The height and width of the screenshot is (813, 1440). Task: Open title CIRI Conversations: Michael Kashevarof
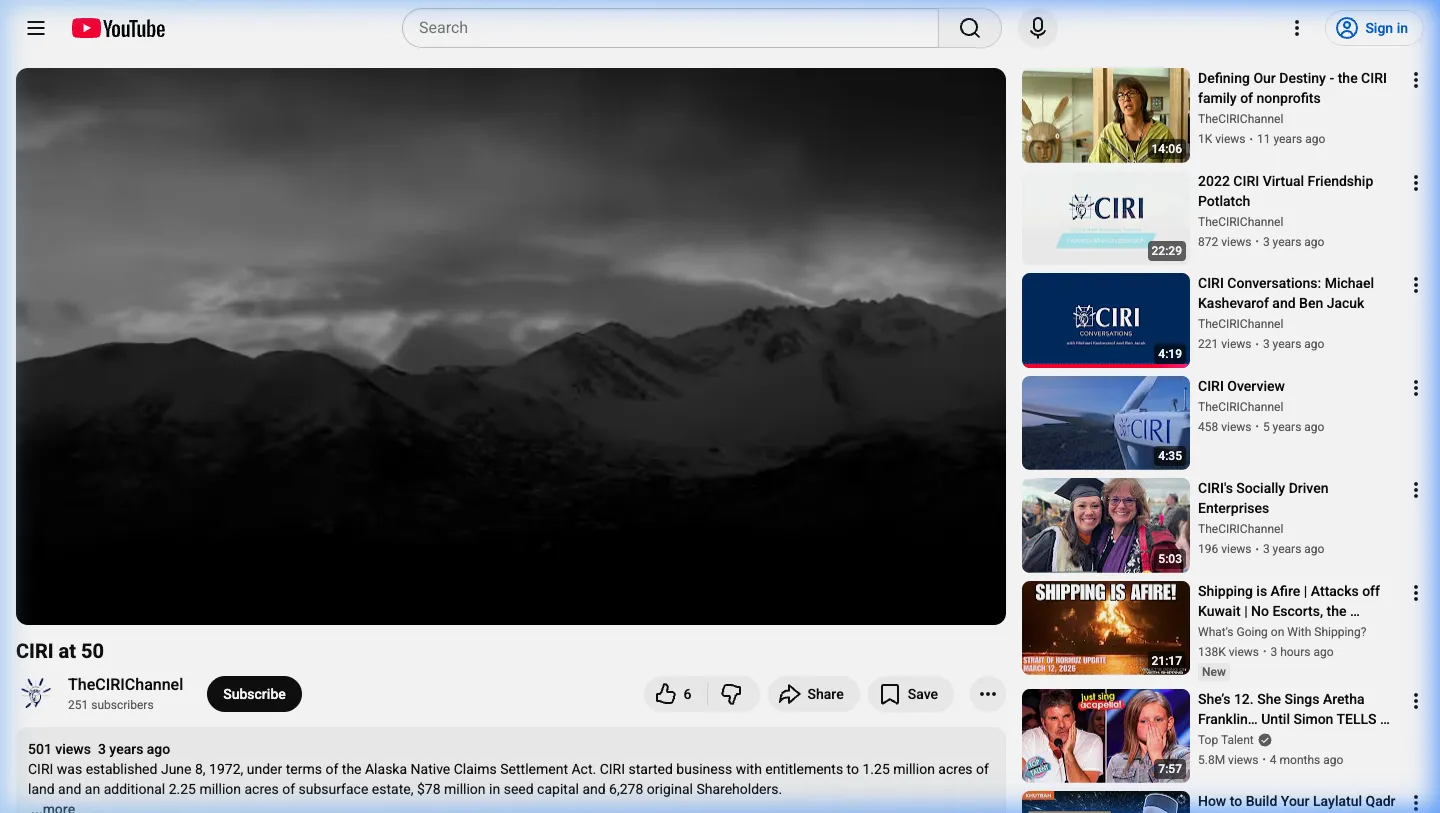pyautogui.click(x=1286, y=293)
